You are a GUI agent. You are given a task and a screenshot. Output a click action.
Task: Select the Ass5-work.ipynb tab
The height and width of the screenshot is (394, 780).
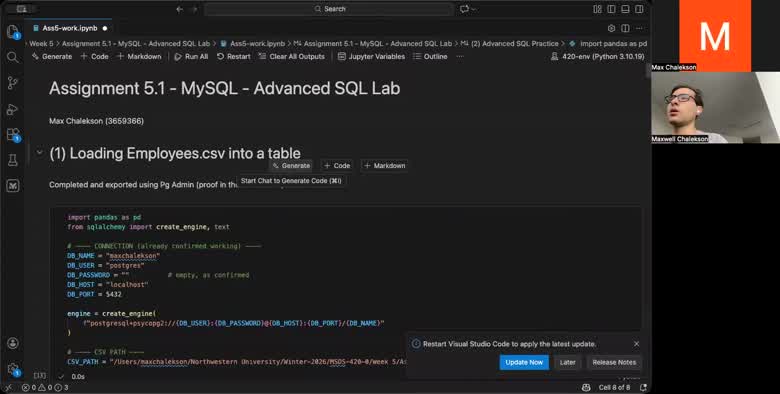click(x=70, y=28)
